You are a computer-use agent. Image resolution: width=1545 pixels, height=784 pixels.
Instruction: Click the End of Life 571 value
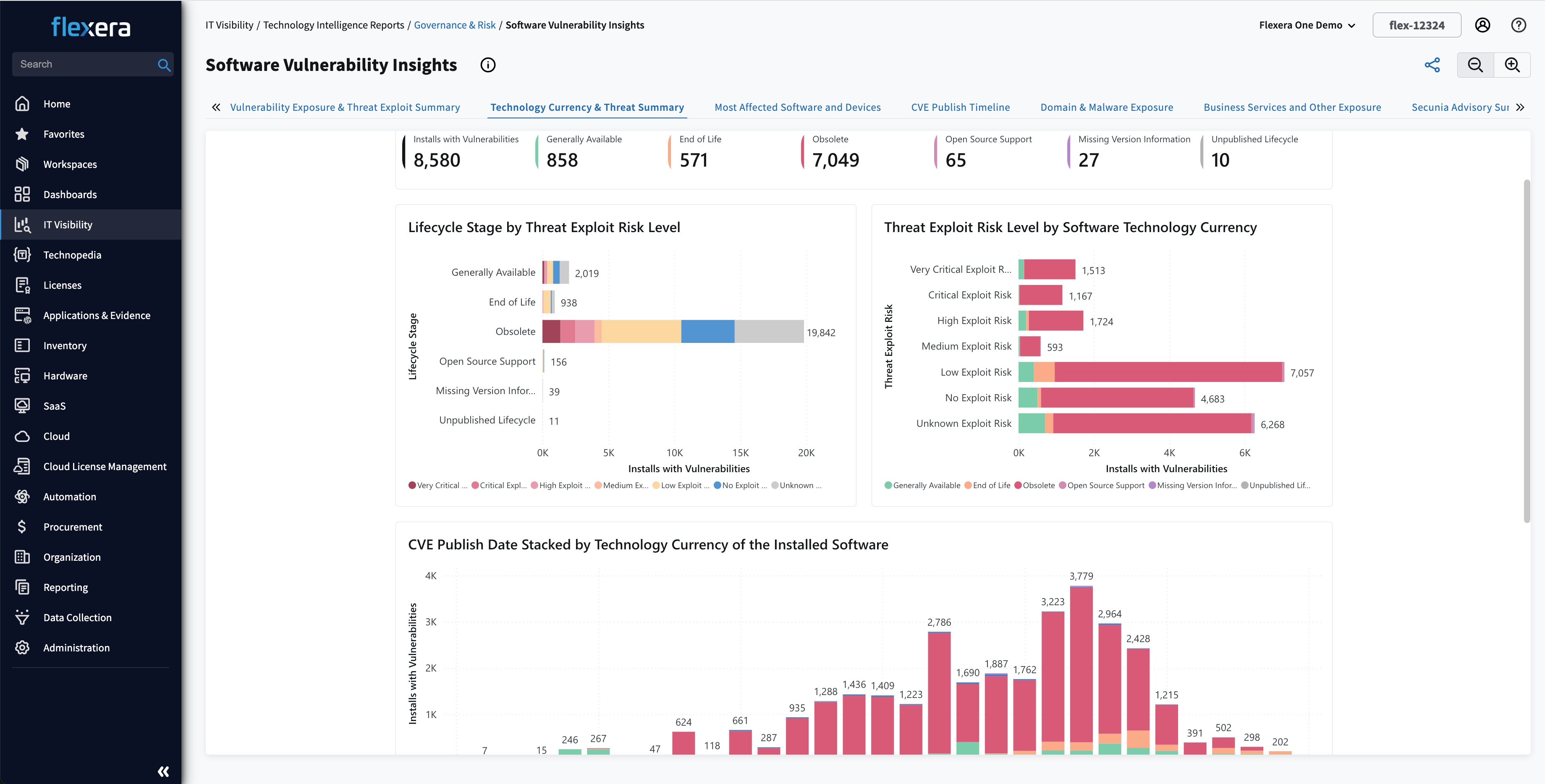pyautogui.click(x=693, y=160)
